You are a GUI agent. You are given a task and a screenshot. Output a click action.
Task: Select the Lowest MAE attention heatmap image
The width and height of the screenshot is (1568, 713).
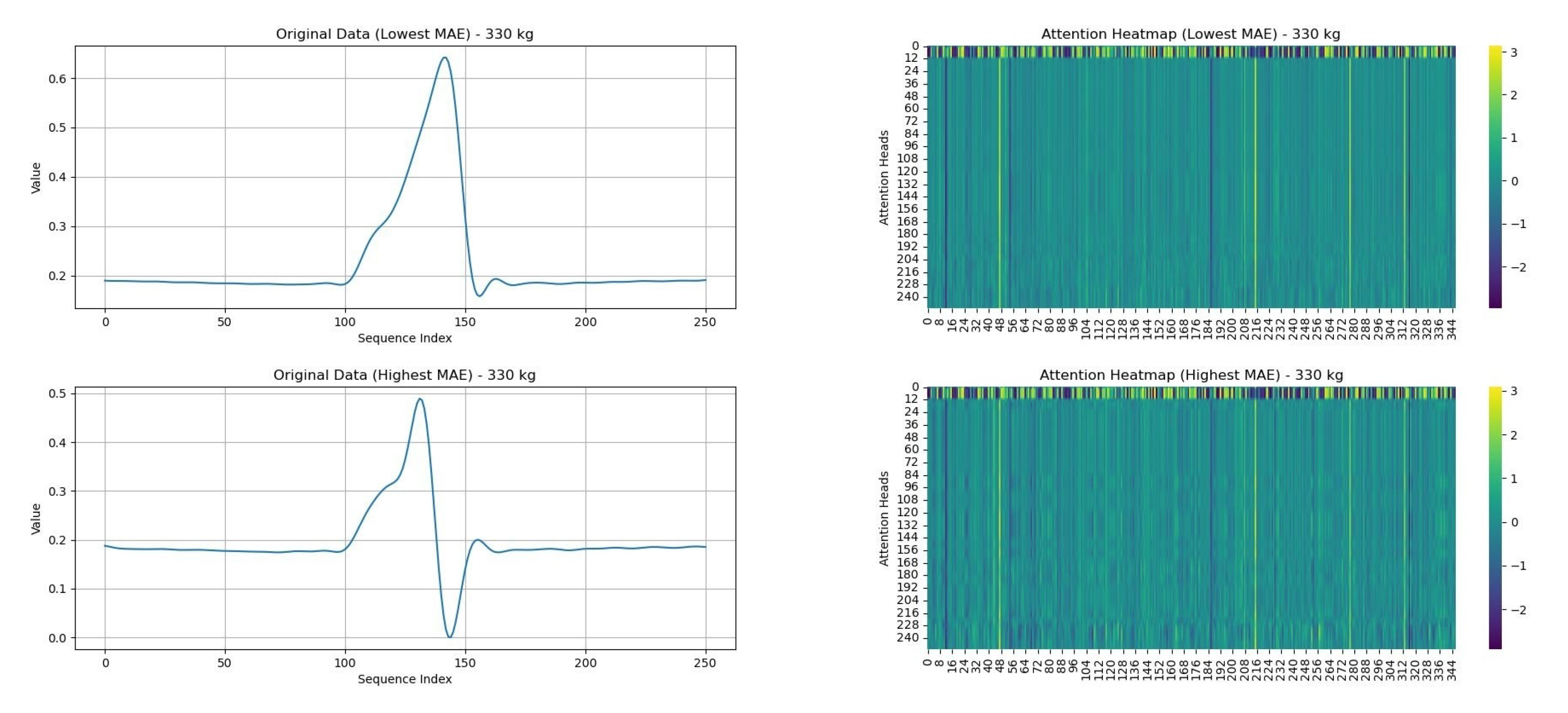[1190, 176]
